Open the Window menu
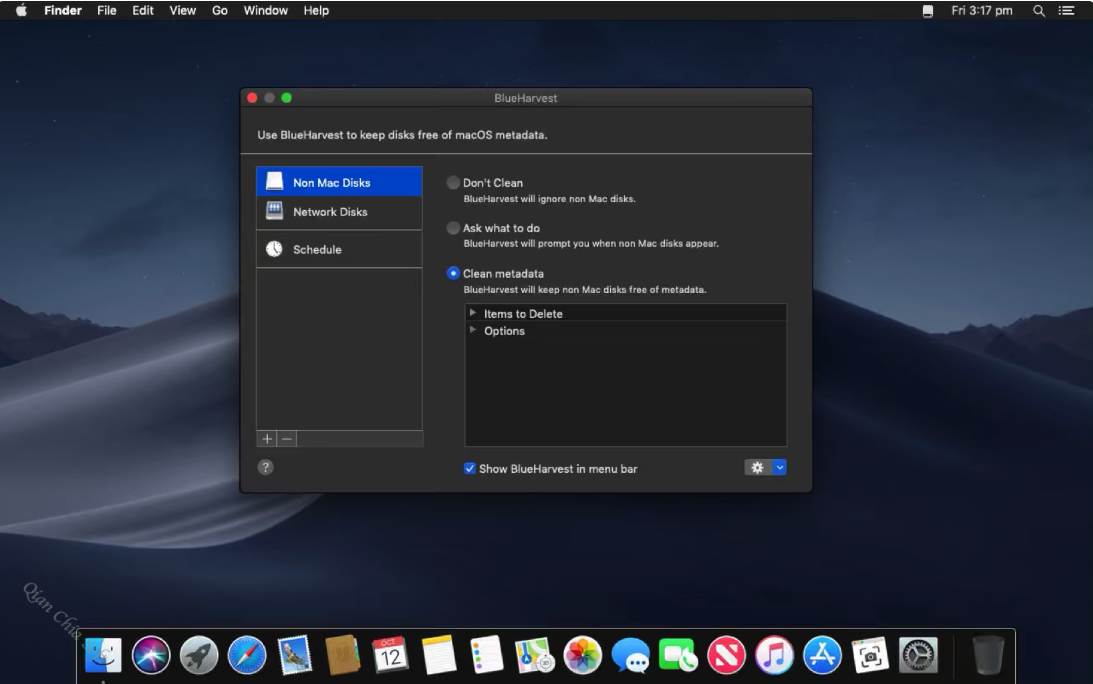Viewport: 1093px width, 684px height. pyautogui.click(x=266, y=10)
